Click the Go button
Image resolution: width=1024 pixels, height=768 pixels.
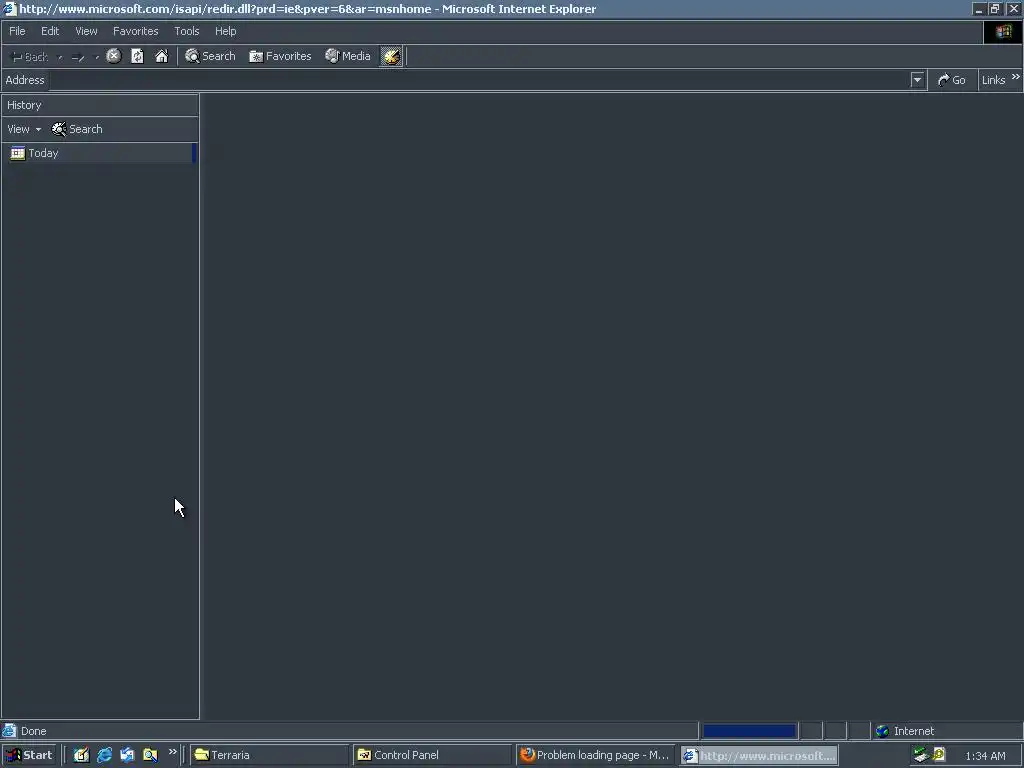pyautogui.click(x=952, y=80)
